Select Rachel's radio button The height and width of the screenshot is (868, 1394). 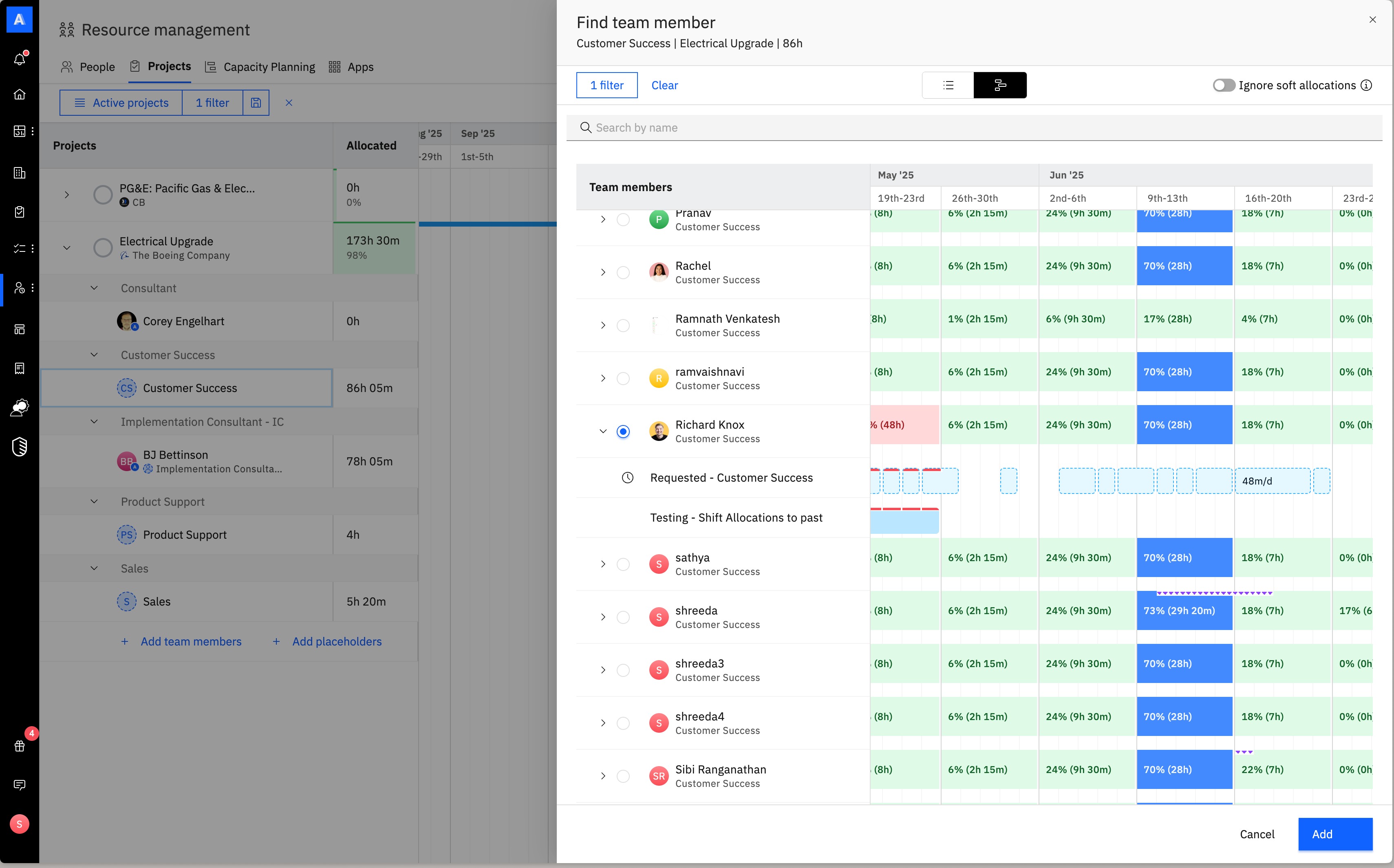[623, 273]
